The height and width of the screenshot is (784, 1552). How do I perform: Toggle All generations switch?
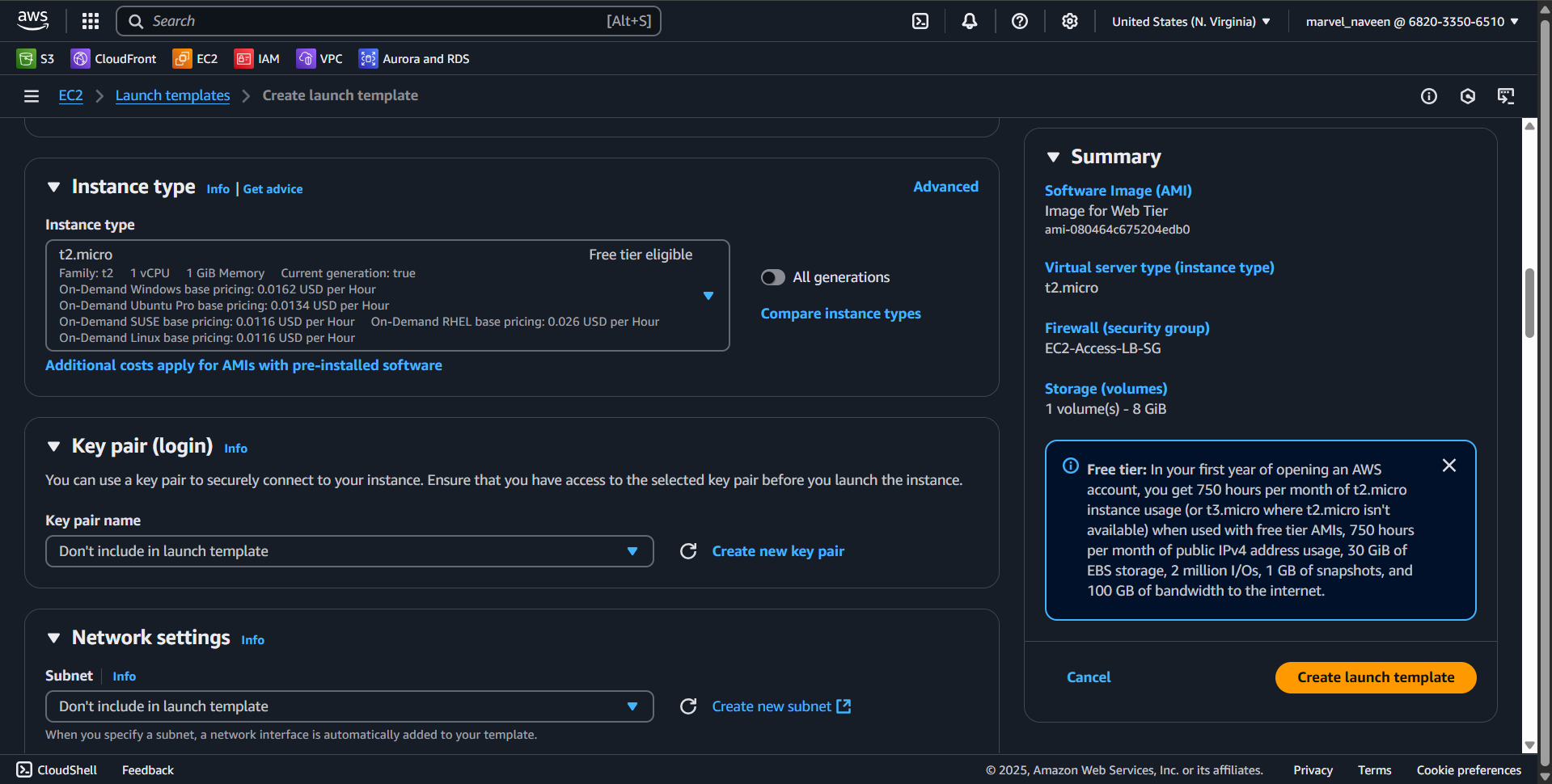(x=773, y=277)
